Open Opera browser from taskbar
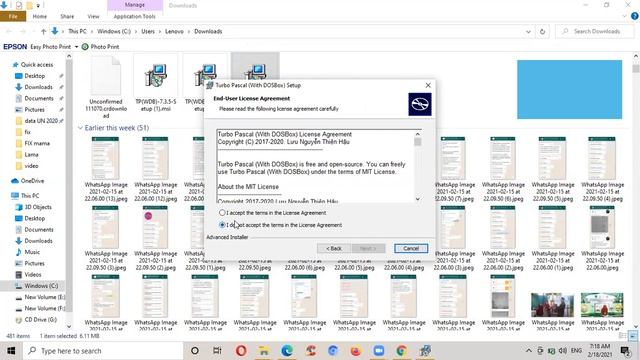Viewport: 640px width, 360px height. (x=241, y=351)
